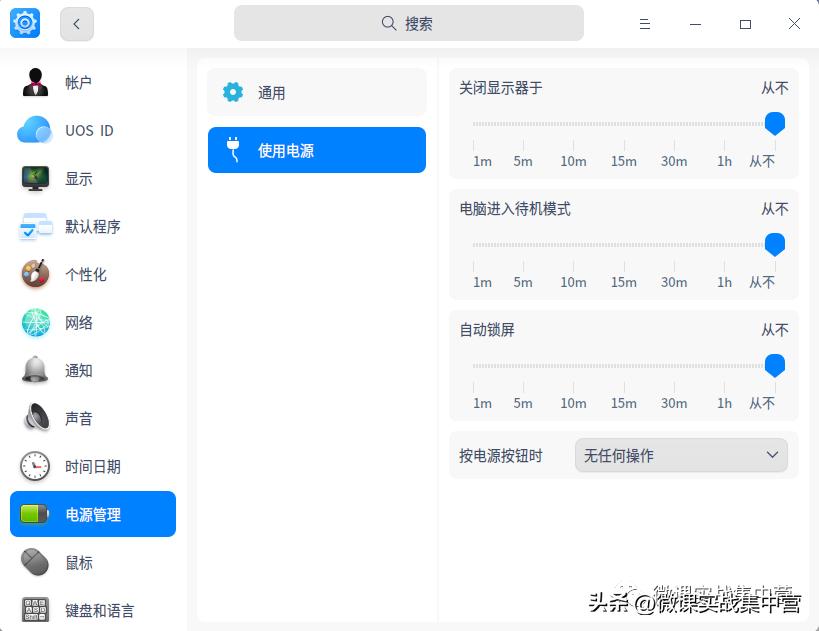Select the 网络 network settings icon
The width and height of the screenshot is (819, 631).
36,322
